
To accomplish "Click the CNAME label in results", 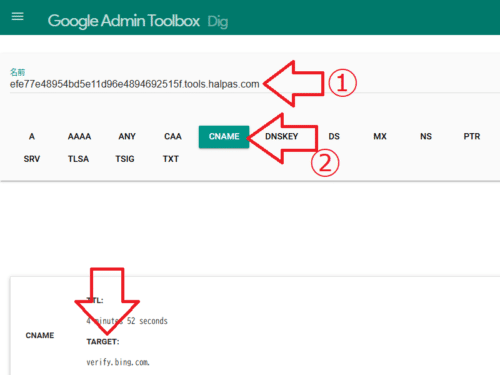I will pos(40,335).
